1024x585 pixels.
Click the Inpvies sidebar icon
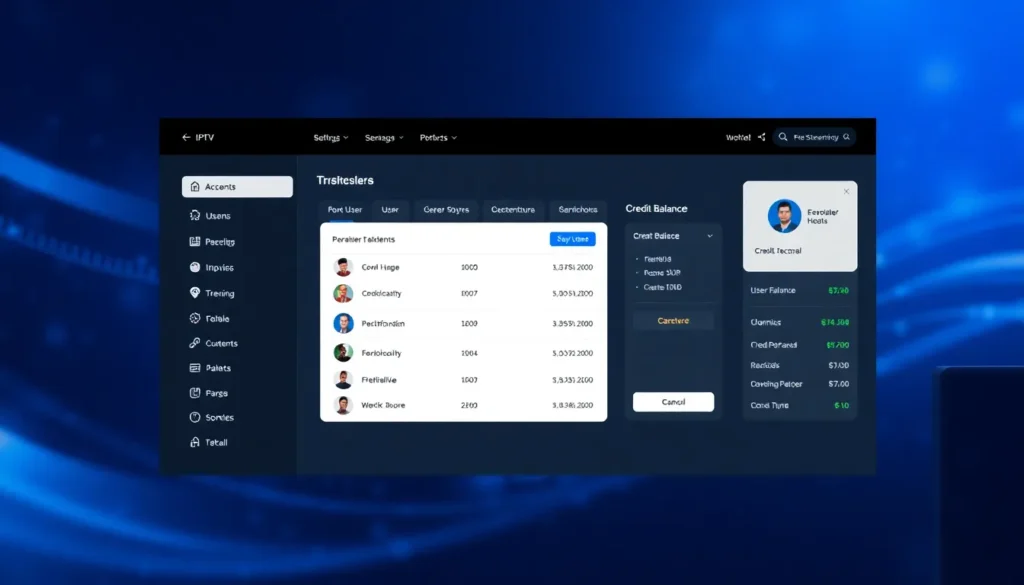coord(194,268)
